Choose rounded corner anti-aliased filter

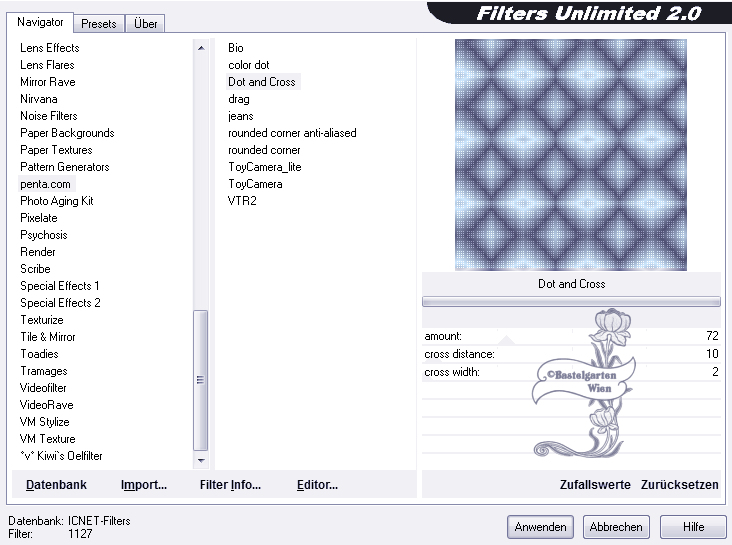point(292,133)
